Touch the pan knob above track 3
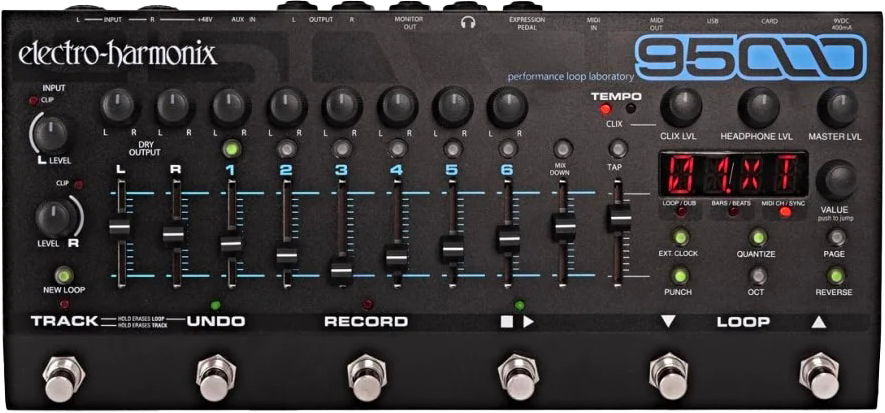 point(343,107)
